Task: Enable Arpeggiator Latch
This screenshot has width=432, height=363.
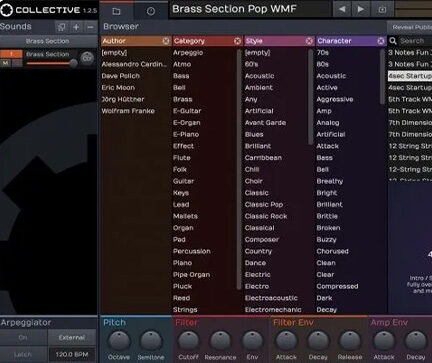Action: pos(23,354)
